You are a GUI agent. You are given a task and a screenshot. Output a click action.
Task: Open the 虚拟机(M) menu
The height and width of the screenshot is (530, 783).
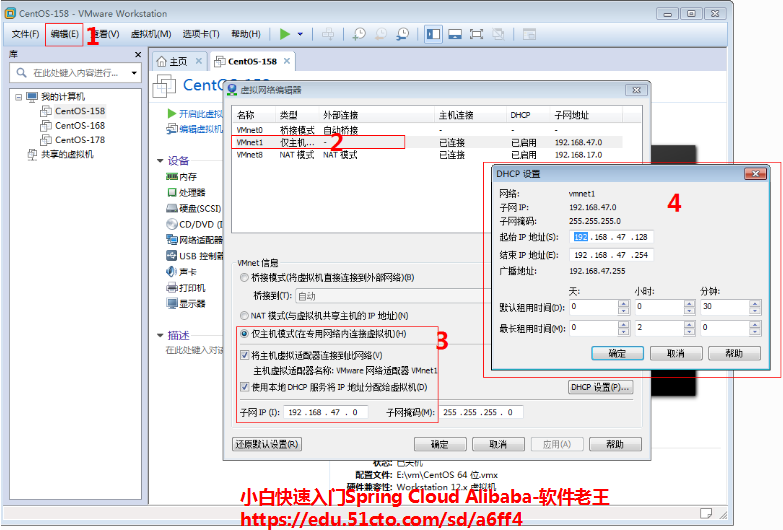151,34
